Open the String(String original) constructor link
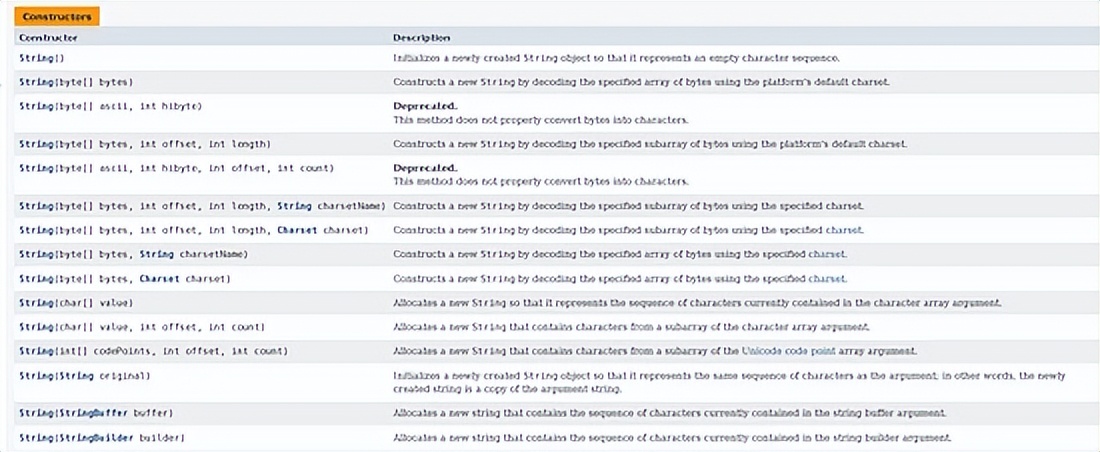Image resolution: width=1100 pixels, height=452 pixels. pos(35,375)
